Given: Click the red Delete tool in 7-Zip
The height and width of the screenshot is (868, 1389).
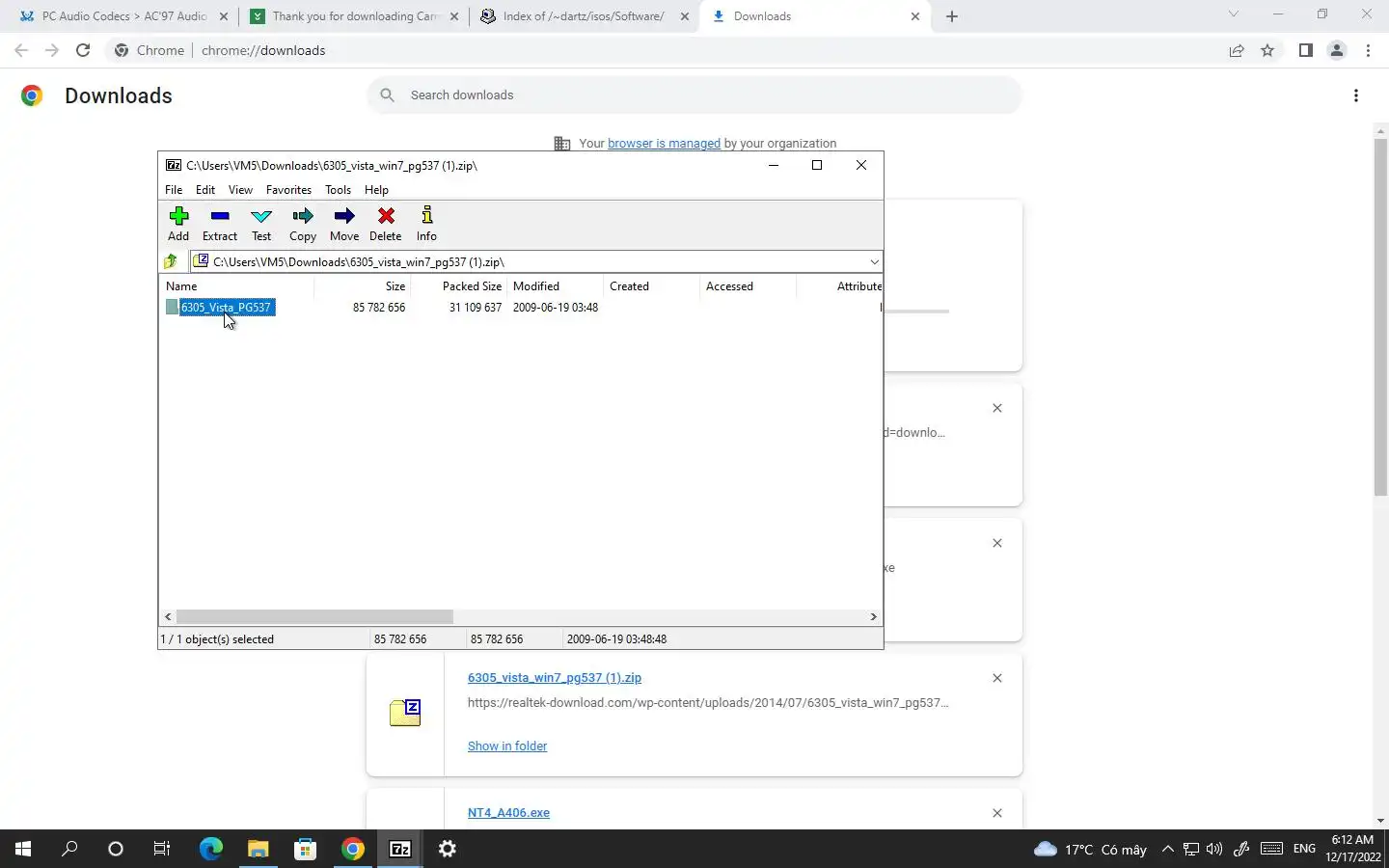Looking at the screenshot, I should coord(386,224).
